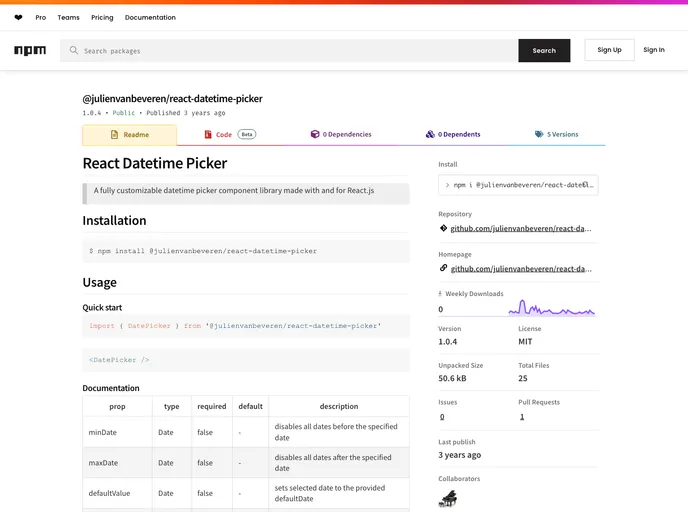The width and height of the screenshot is (688, 512).
Task: Click the required column header
Action: [211, 406]
